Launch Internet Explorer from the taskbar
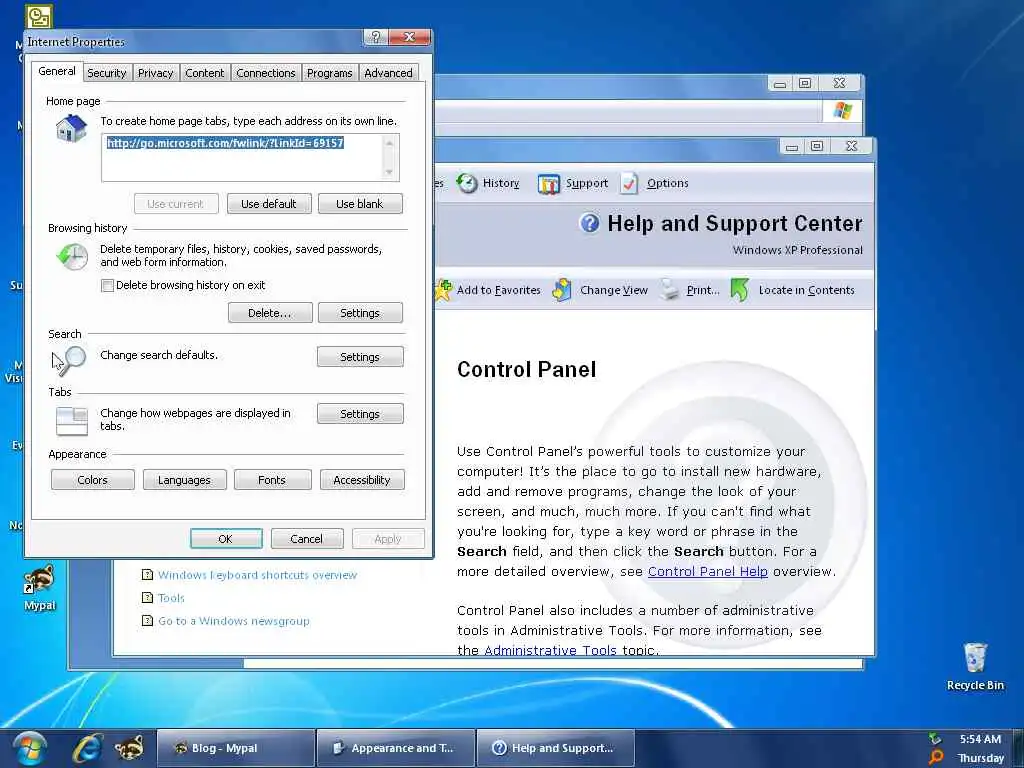Screen dimensions: 1024x768 tap(87, 748)
